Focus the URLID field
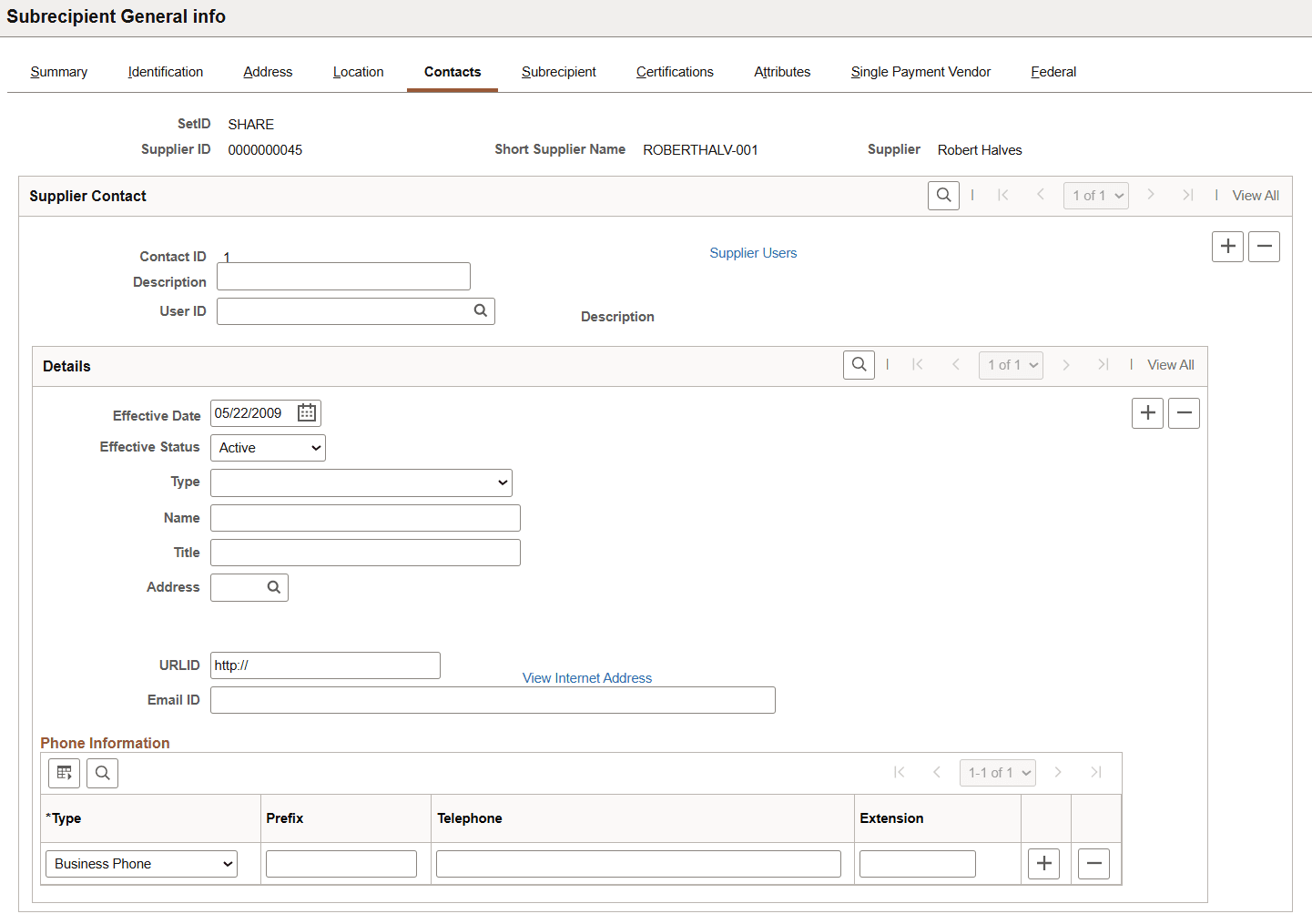The image size is (1312, 924). (325, 665)
